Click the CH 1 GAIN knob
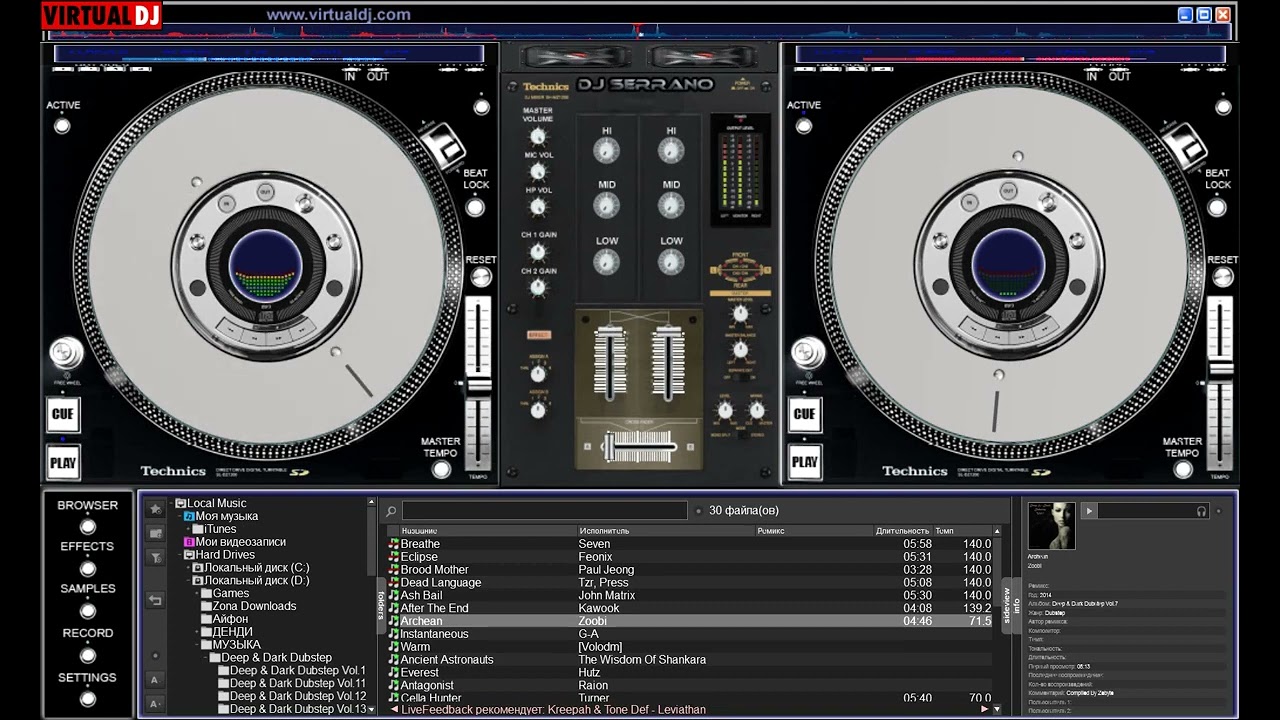Image resolution: width=1280 pixels, height=720 pixels. click(x=538, y=251)
